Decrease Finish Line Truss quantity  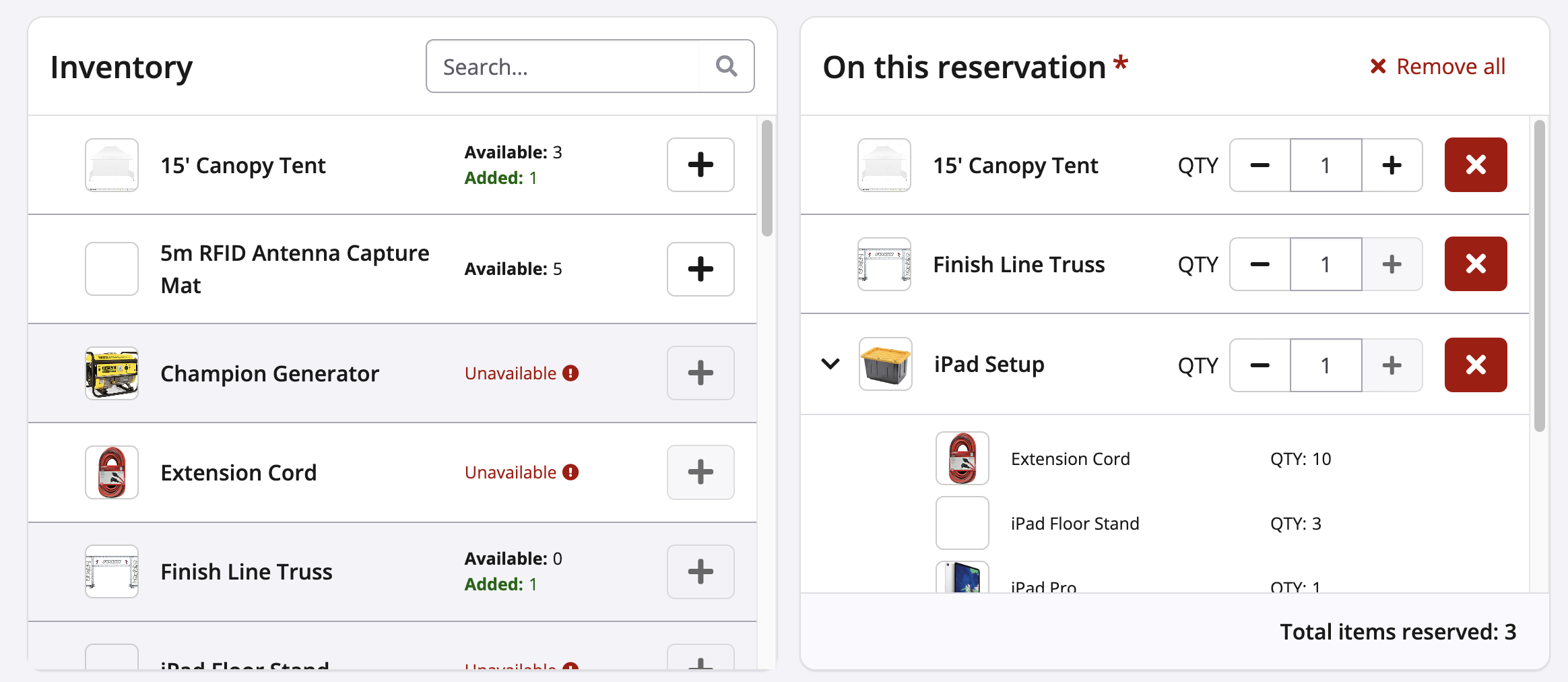click(x=1260, y=264)
